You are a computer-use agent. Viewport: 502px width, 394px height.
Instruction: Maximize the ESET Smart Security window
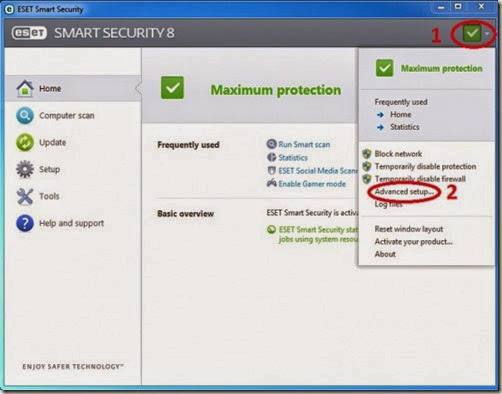coord(458,7)
